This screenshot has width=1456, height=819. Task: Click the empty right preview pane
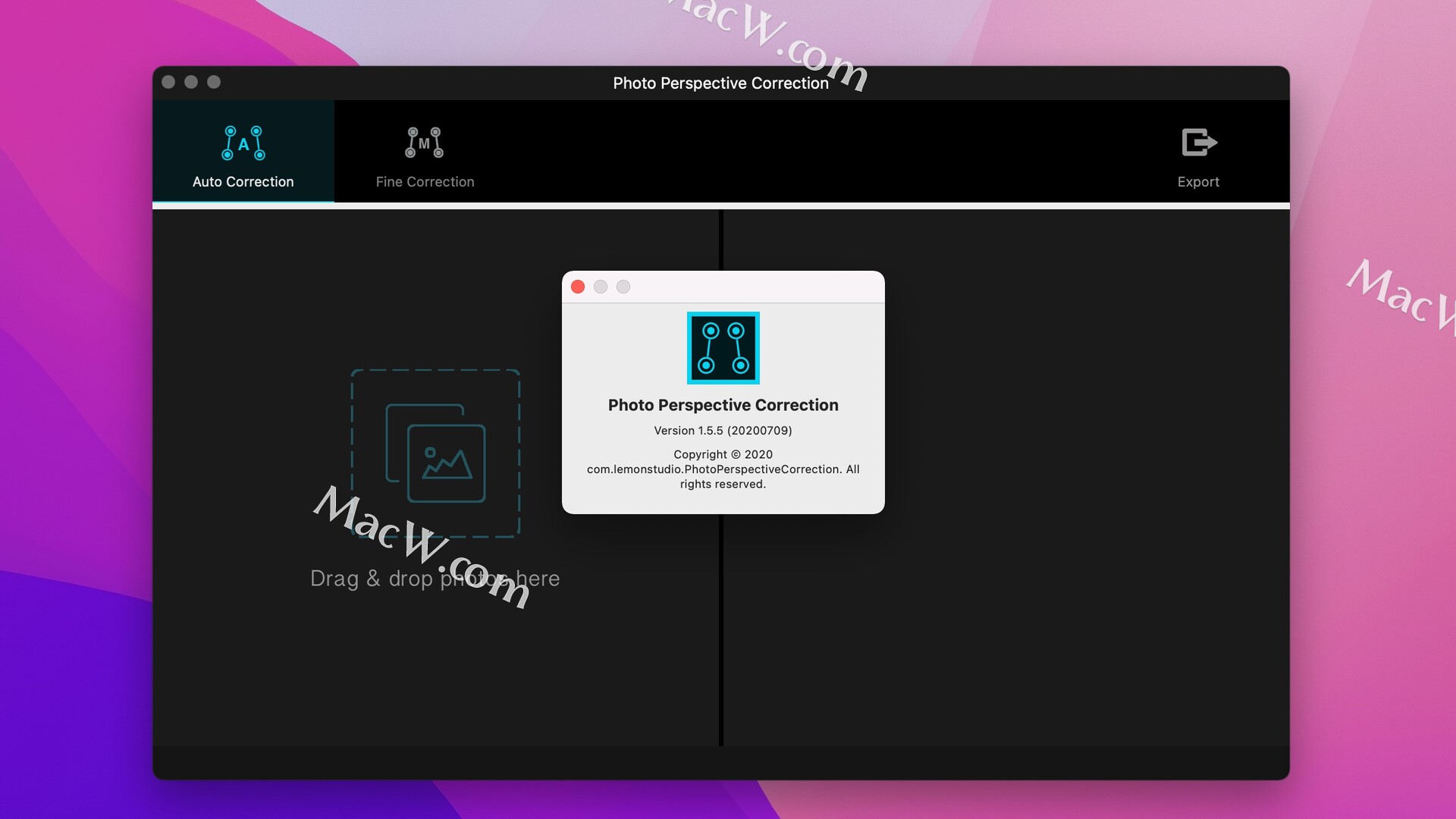pyautogui.click(x=1062, y=478)
